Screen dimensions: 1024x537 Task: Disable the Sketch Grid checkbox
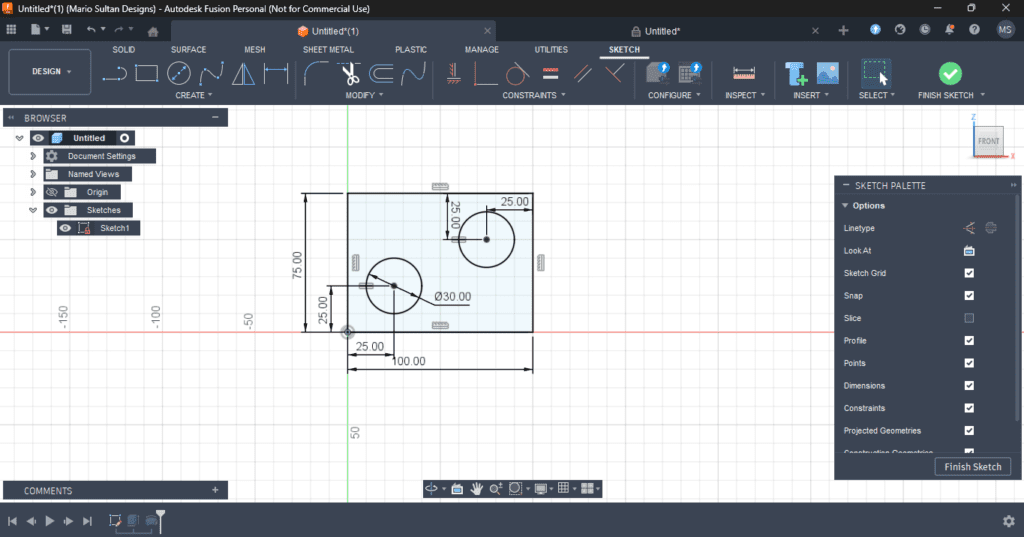[969, 273]
